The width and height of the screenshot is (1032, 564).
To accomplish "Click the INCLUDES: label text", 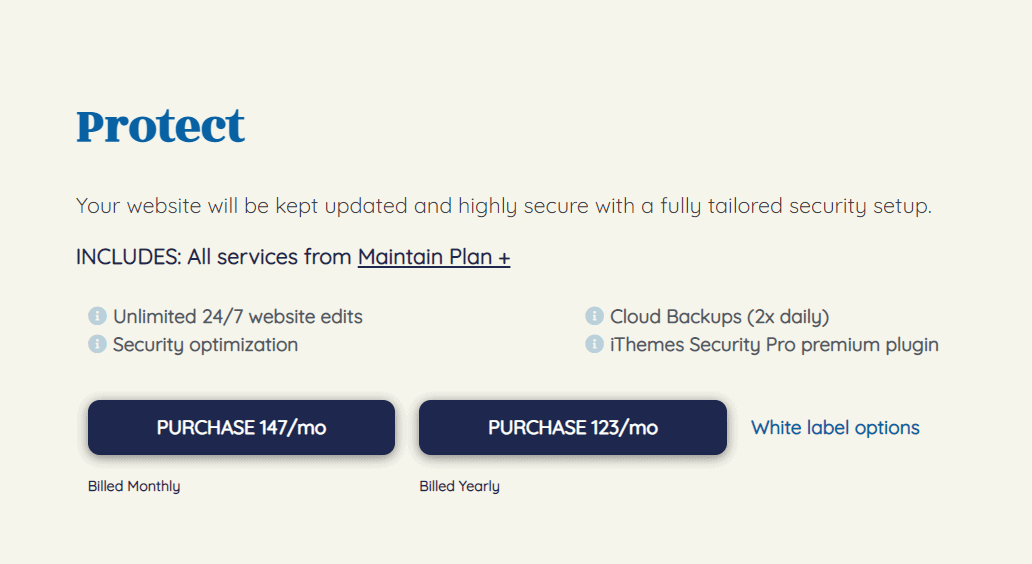I will 129,257.
